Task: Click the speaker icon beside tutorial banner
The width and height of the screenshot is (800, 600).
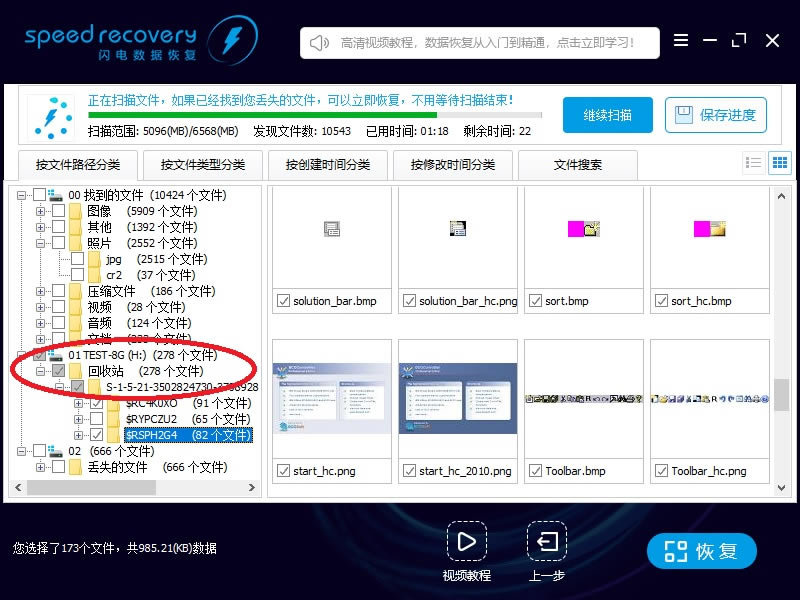Action: 320,43
